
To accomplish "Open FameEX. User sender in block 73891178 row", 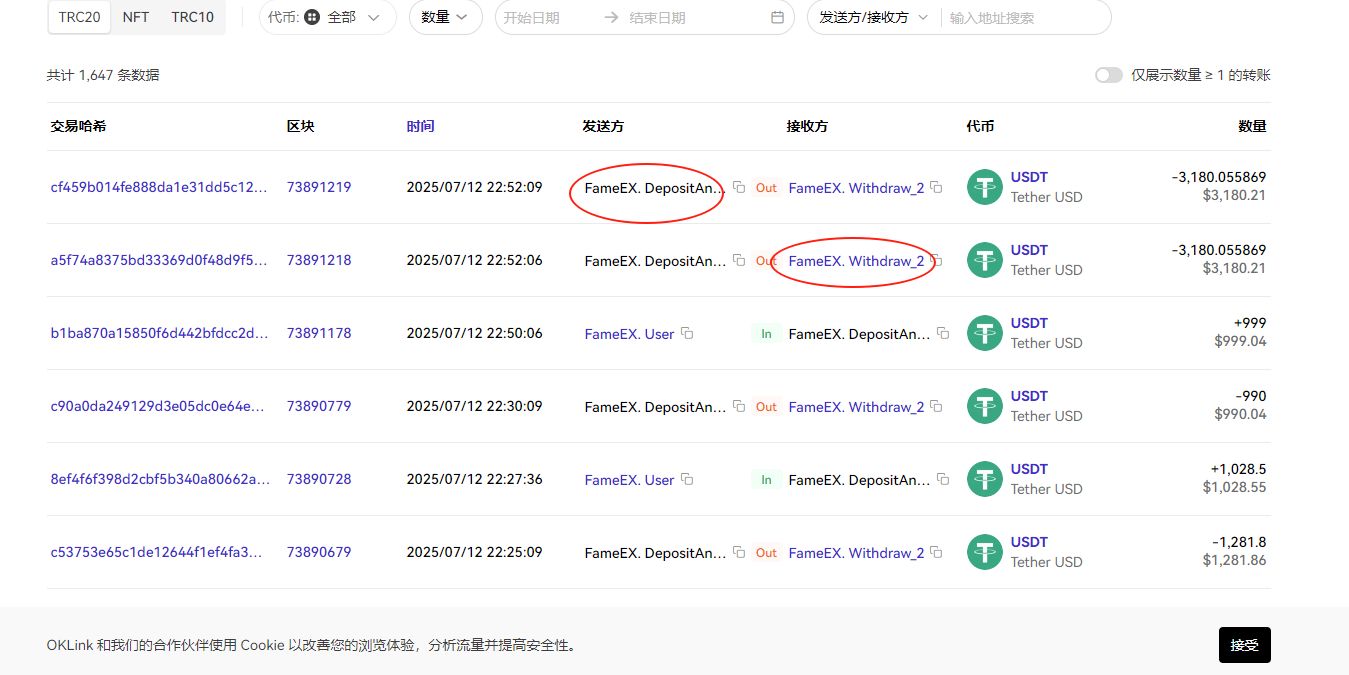I will [x=630, y=334].
